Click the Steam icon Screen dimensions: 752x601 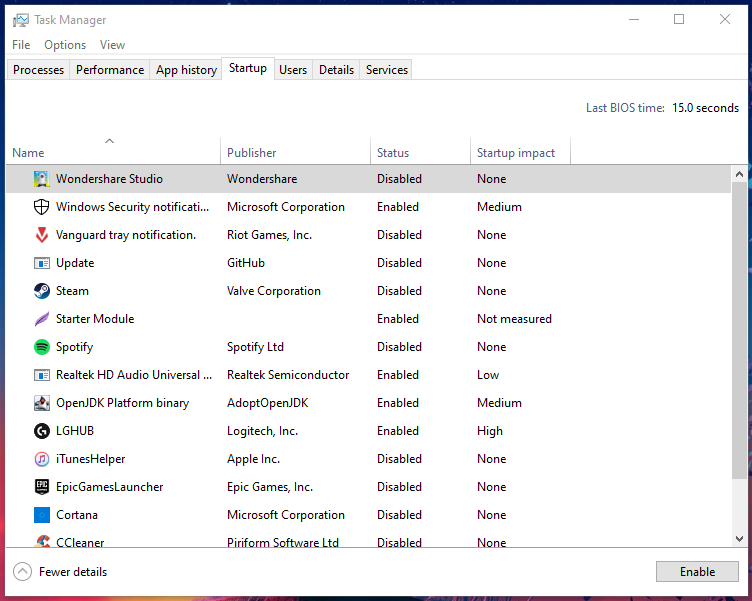click(42, 291)
